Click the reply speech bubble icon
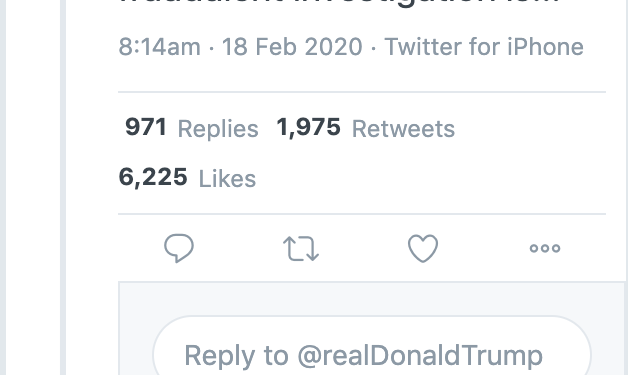 (179, 248)
